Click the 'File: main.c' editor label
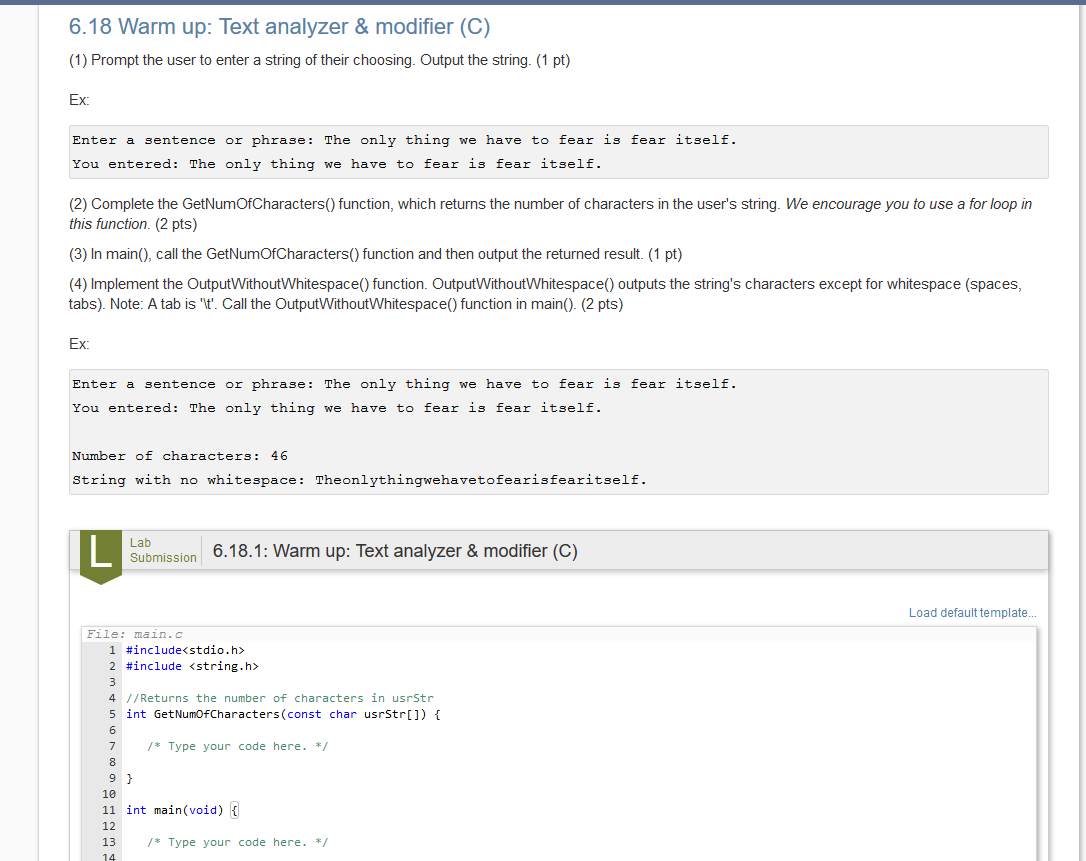This screenshot has width=1086, height=861. (134, 634)
